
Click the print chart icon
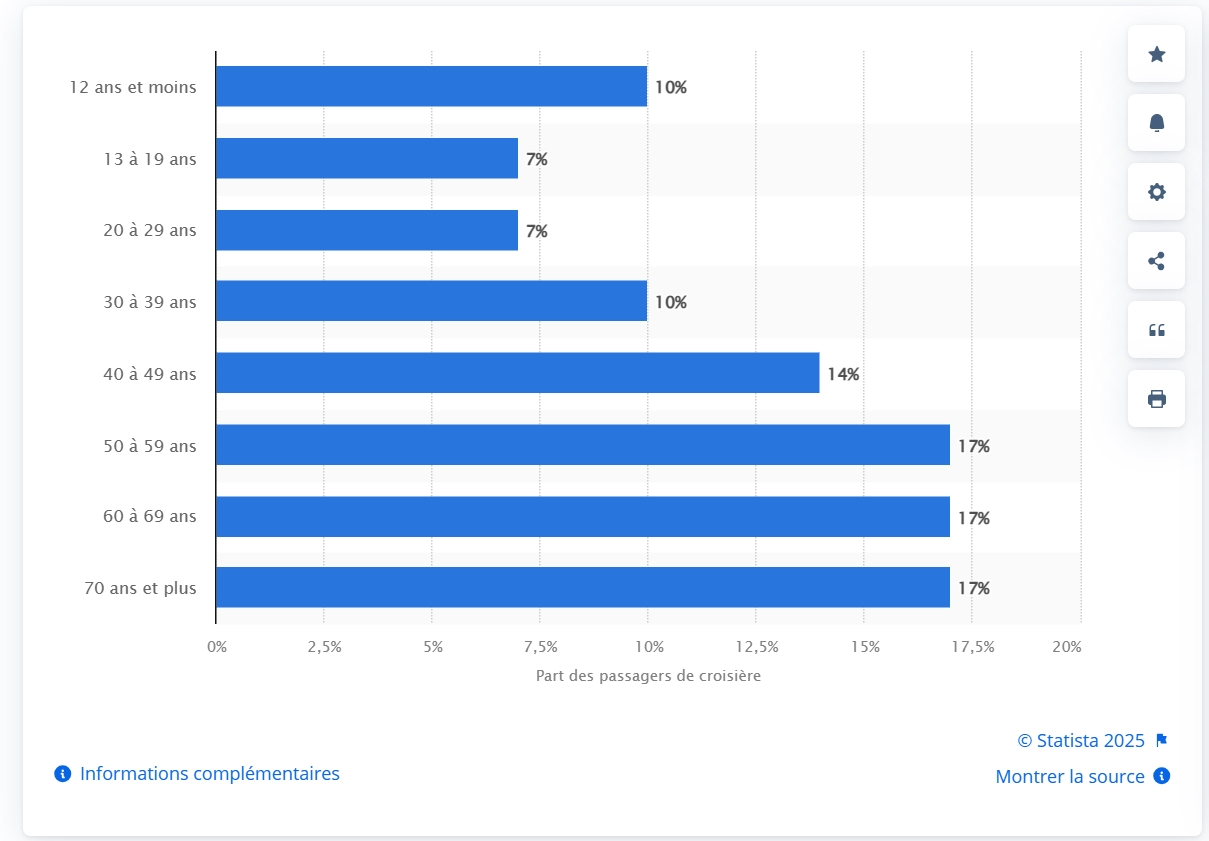1156,399
